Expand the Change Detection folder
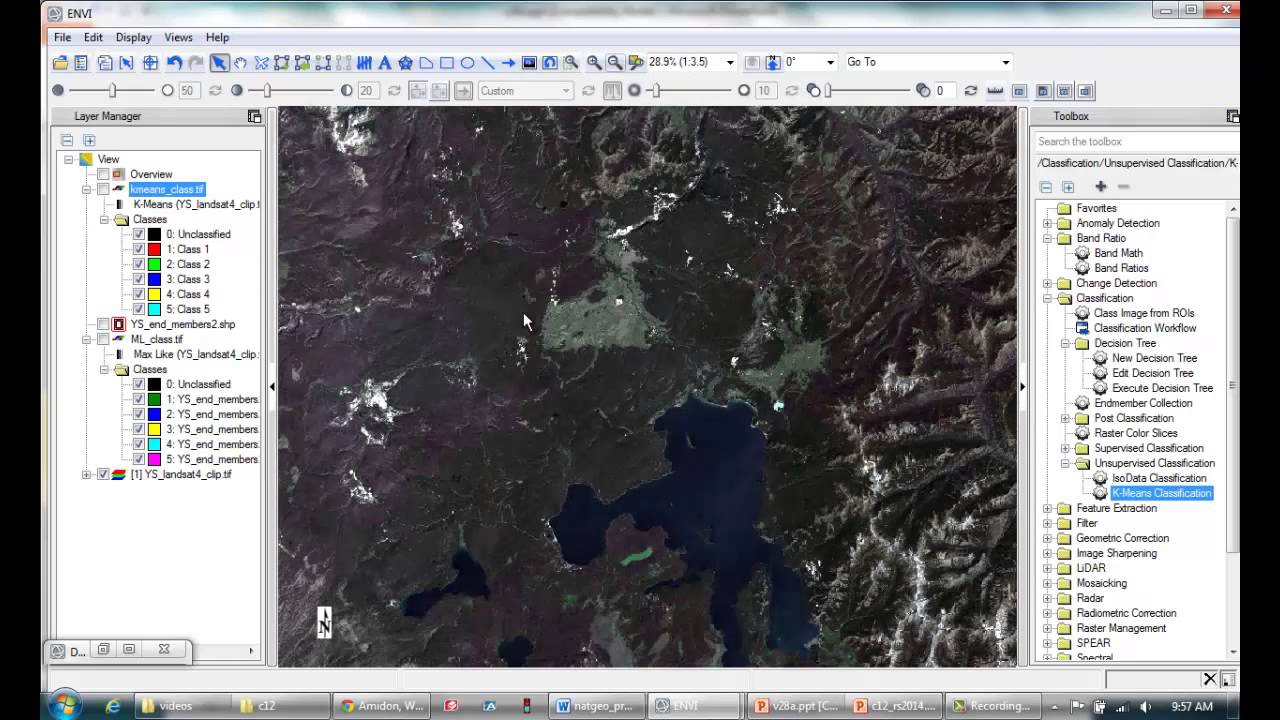The width and height of the screenshot is (1280, 720). (x=1047, y=283)
